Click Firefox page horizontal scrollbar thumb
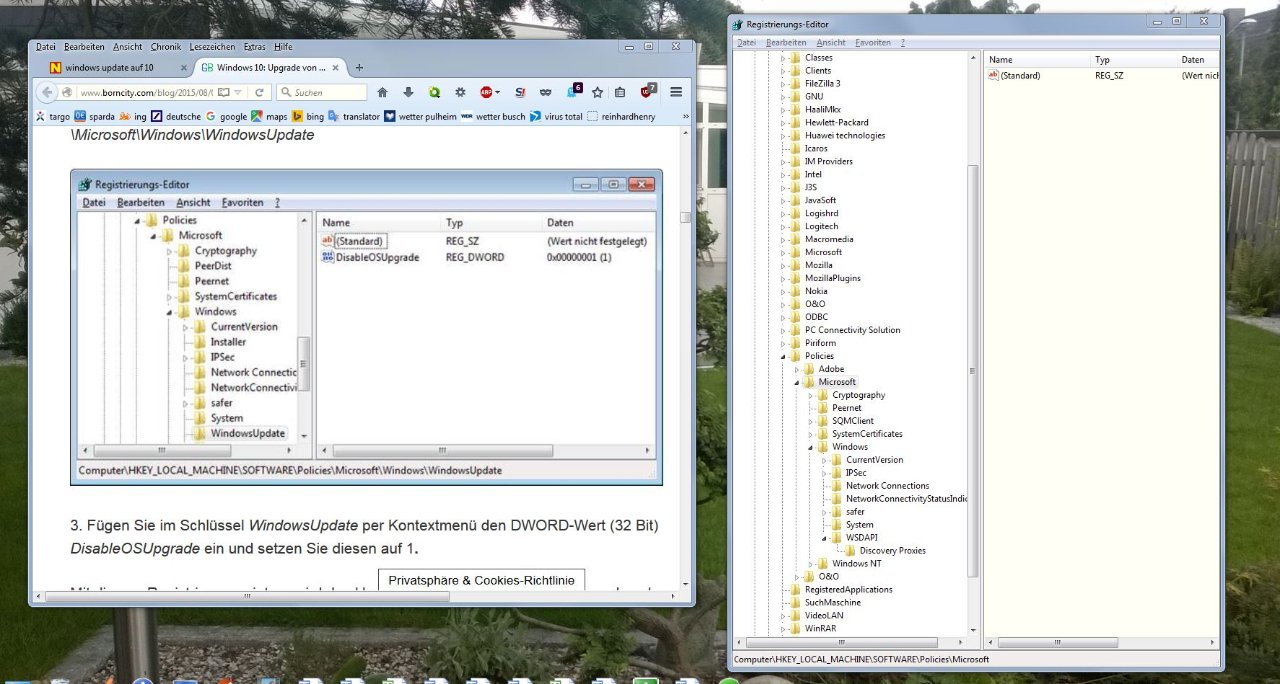This screenshot has height=684, width=1280. 247,596
